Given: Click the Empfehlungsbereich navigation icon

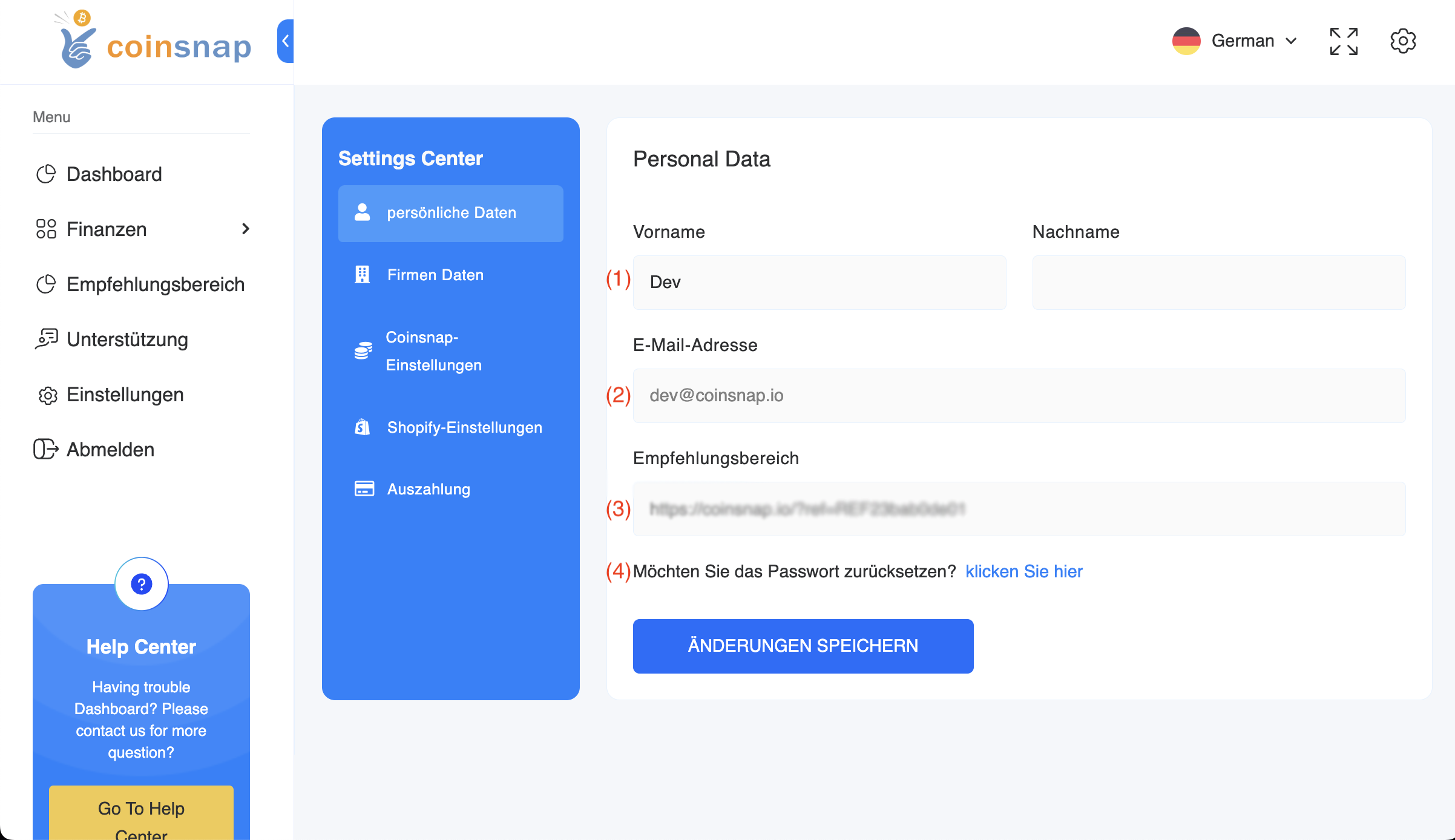Looking at the screenshot, I should point(46,284).
